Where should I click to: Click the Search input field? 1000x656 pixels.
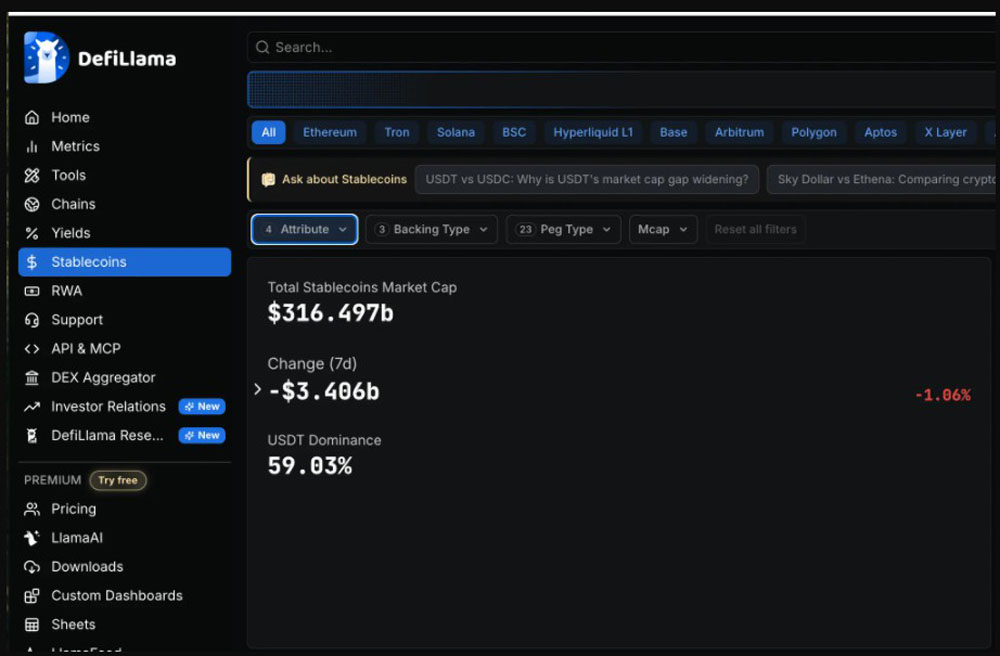click(622, 47)
